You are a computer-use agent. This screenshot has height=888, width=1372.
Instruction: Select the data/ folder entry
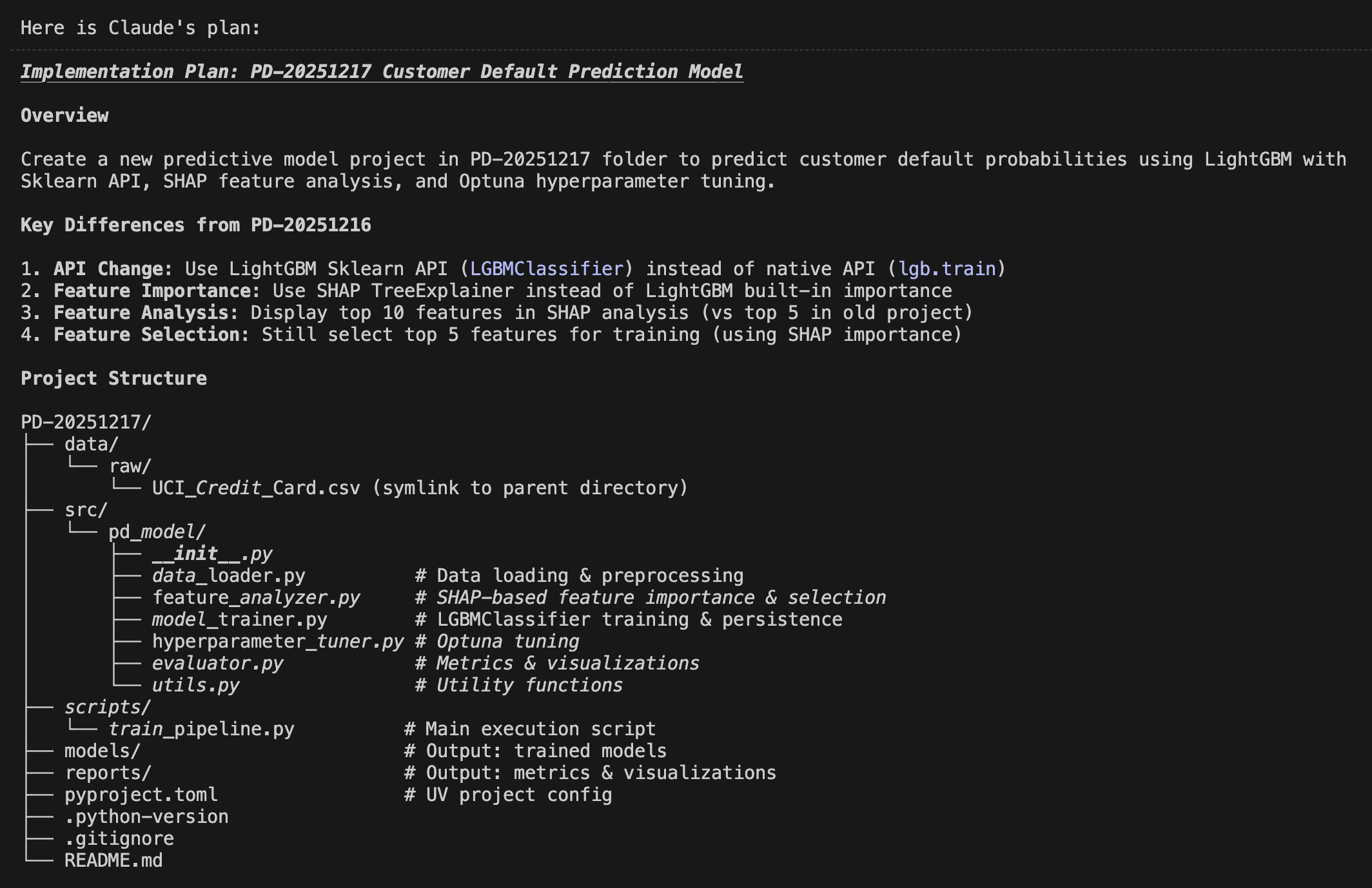91,444
